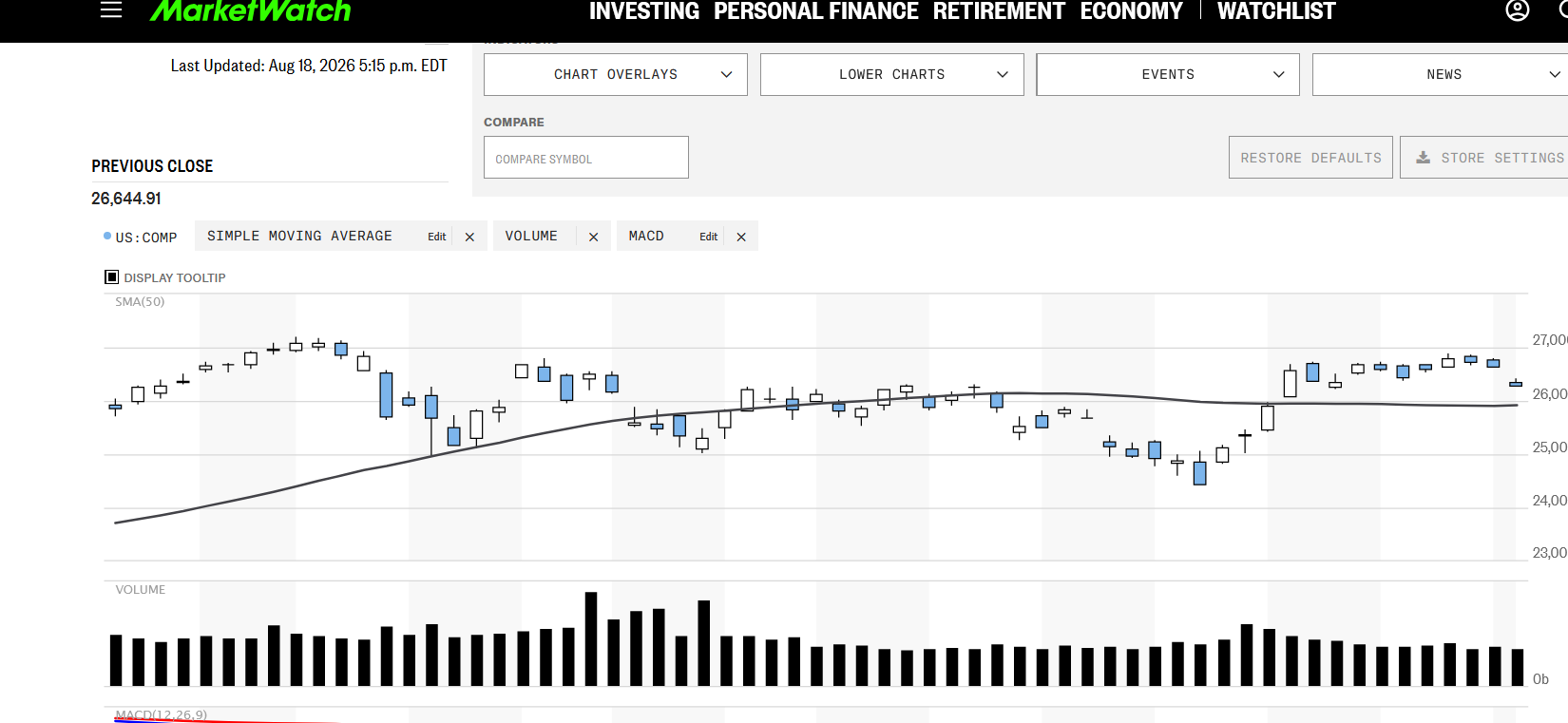Open the Personal Finance section
Image resolution: width=1568 pixels, height=723 pixels.
tap(816, 11)
